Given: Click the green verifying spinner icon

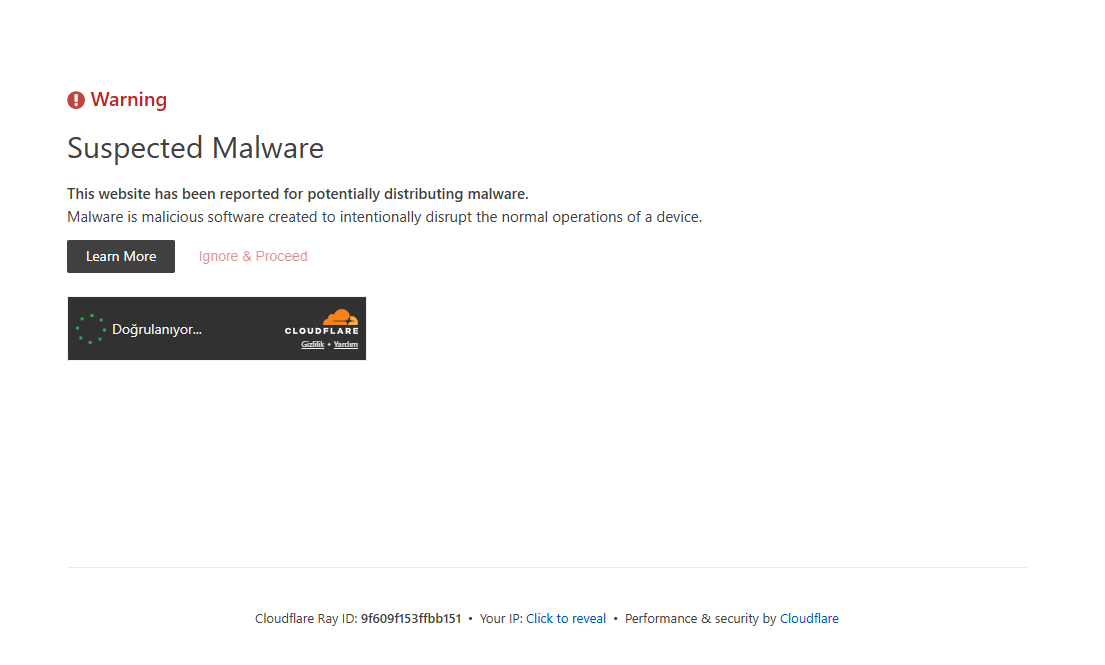Looking at the screenshot, I should tap(91, 329).
